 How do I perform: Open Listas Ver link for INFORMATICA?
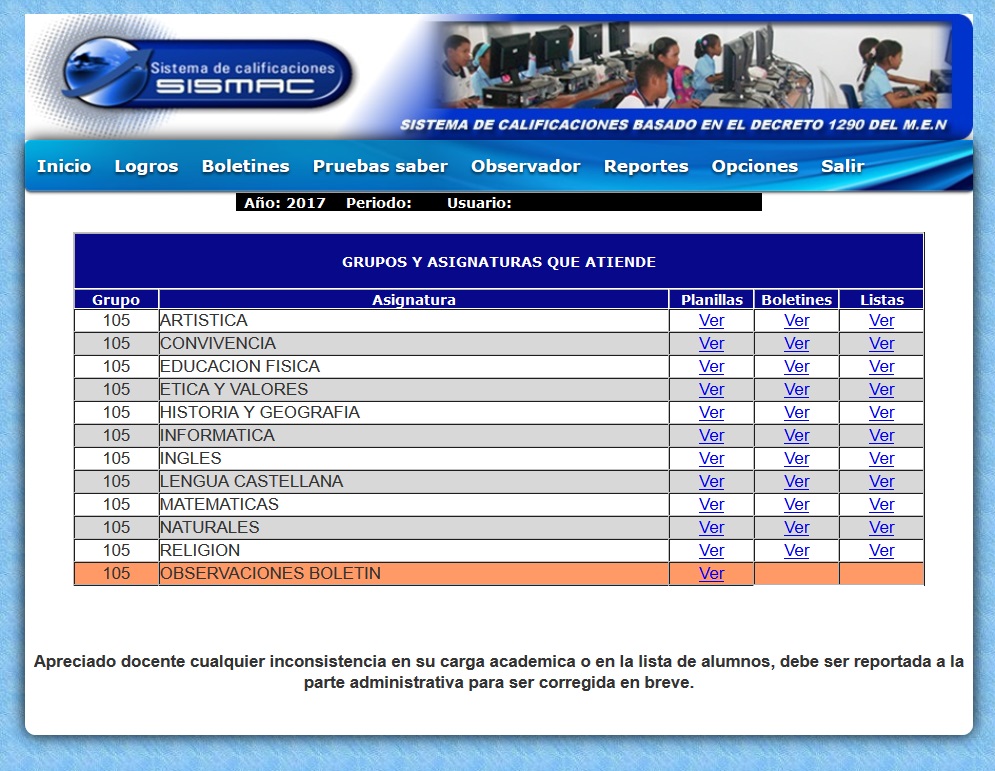coord(881,435)
